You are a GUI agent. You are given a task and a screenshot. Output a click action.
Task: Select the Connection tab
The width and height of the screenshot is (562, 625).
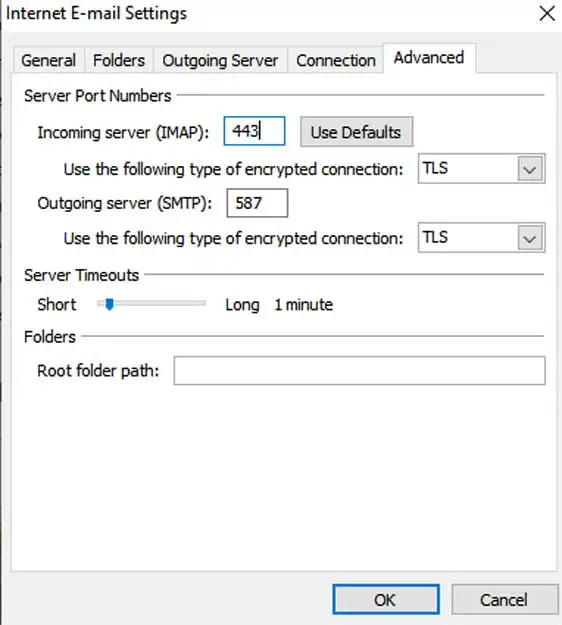click(336, 61)
